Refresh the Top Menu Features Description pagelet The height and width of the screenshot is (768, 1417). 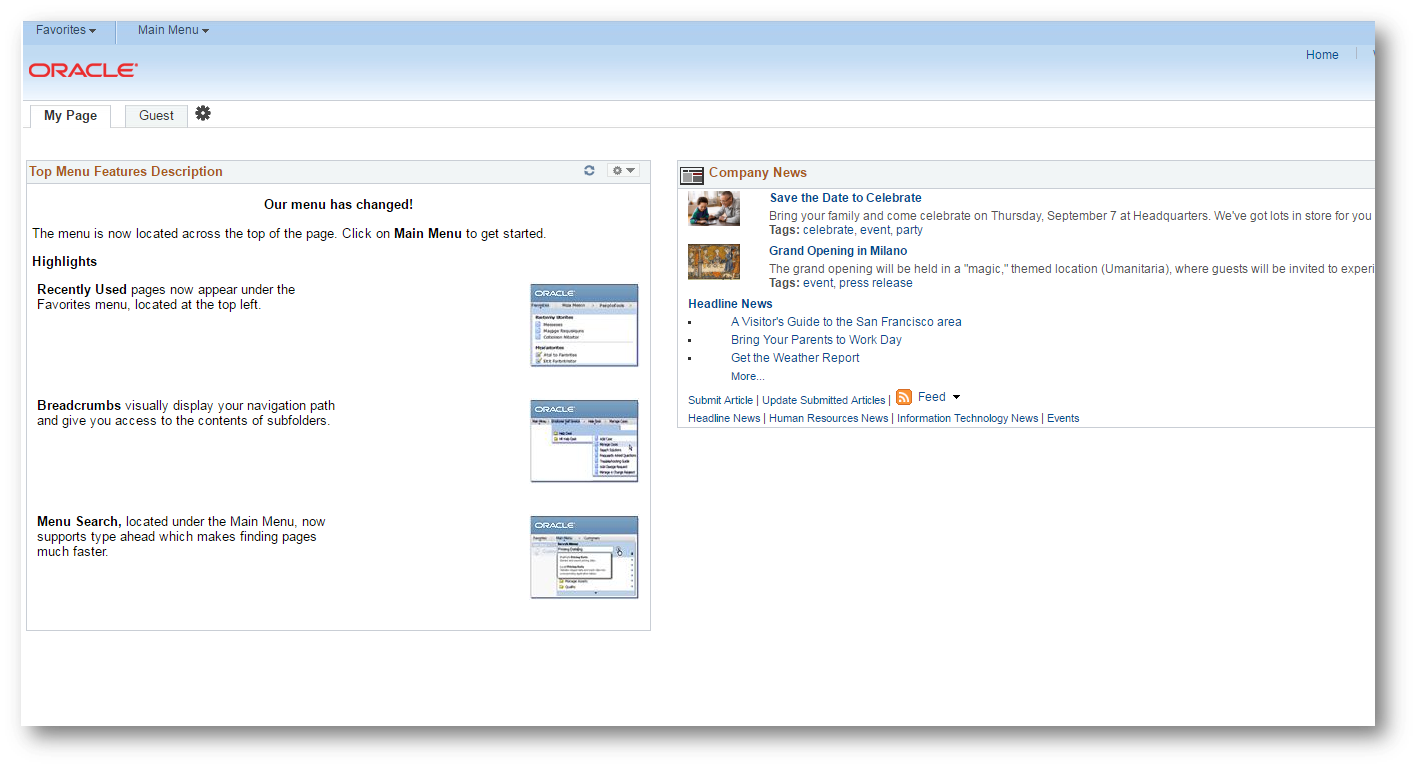(589, 170)
